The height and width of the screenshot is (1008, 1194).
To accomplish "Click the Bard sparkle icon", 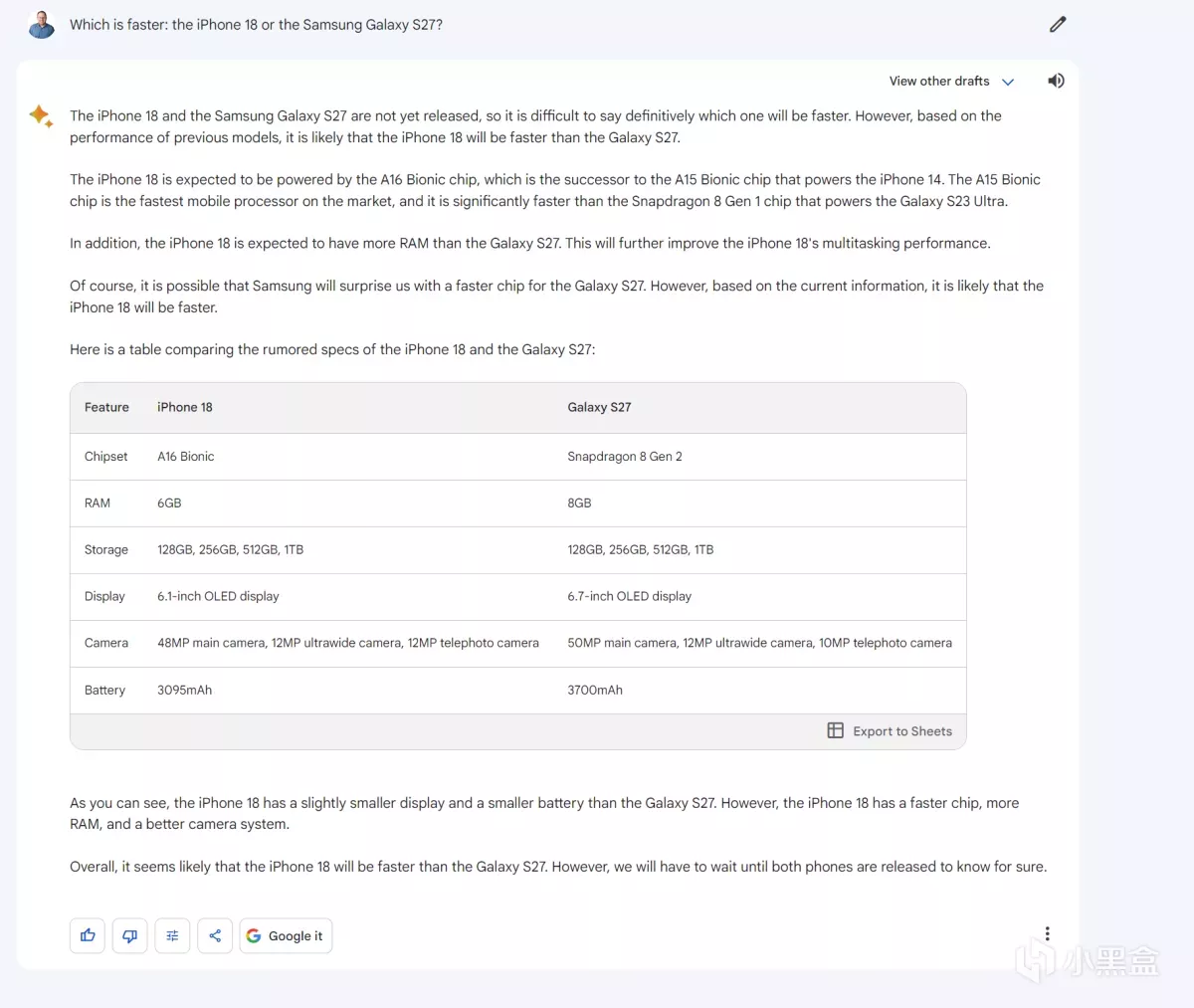I will 41,116.
